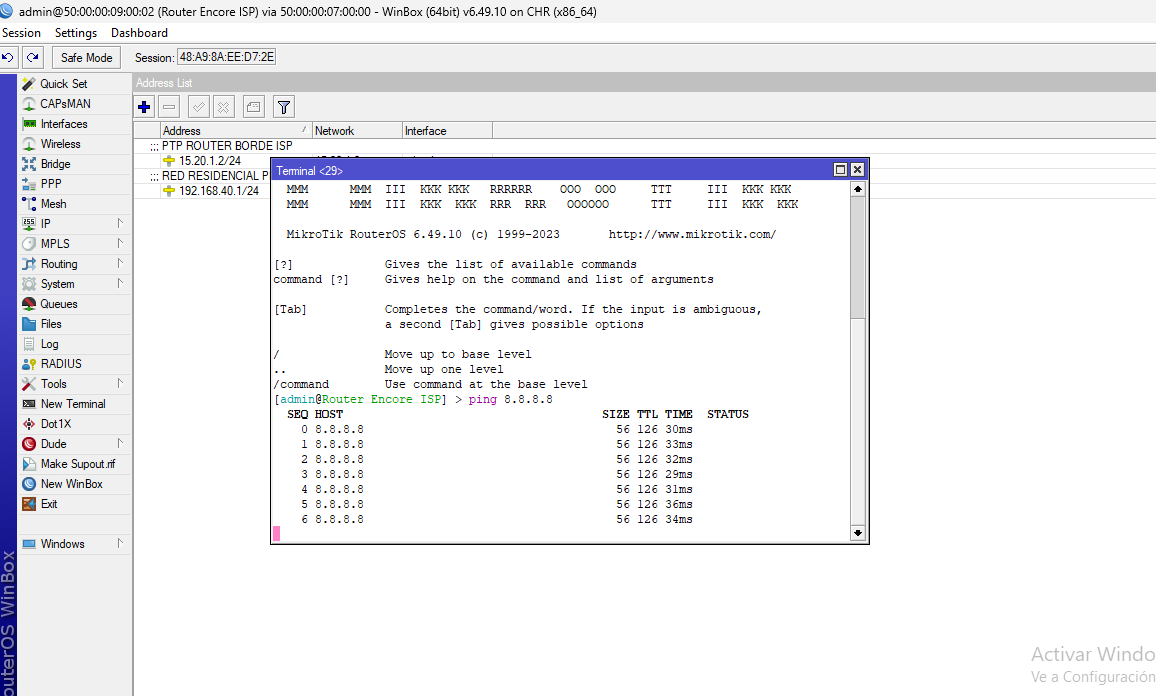Disable the selected address entry
1156x696 pixels.
pos(224,106)
